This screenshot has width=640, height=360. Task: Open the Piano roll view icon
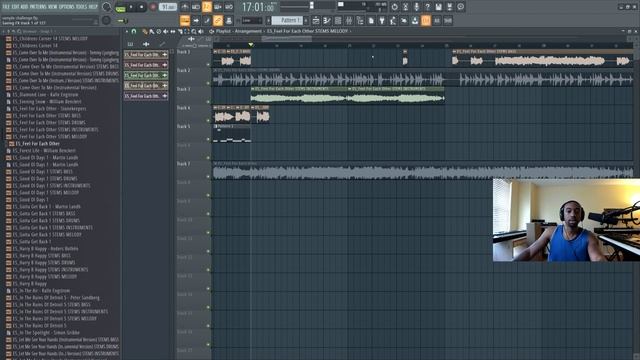pos(327,20)
